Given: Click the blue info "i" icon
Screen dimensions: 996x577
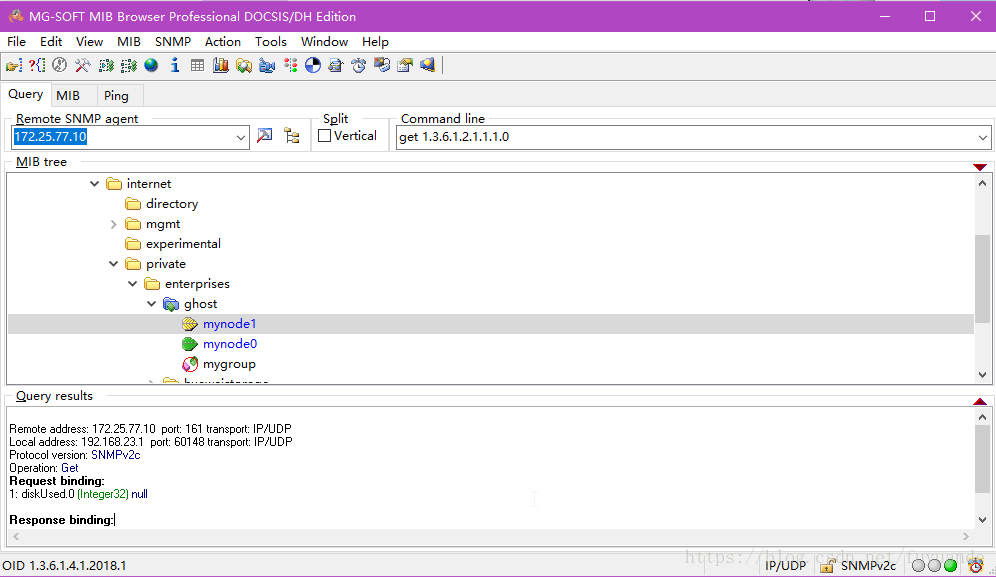Looking at the screenshot, I should point(175,65).
